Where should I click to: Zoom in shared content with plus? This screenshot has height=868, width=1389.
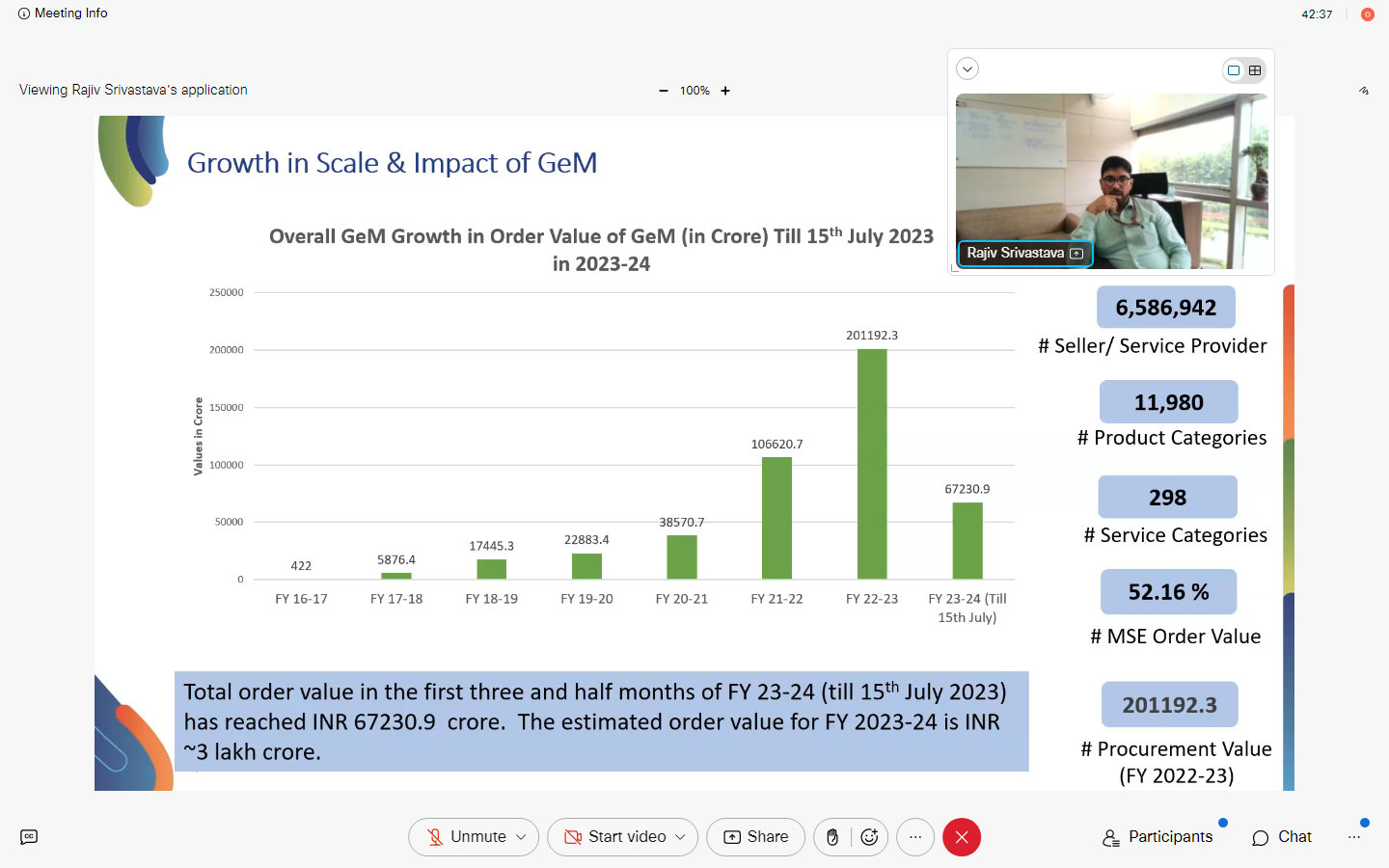click(x=725, y=91)
